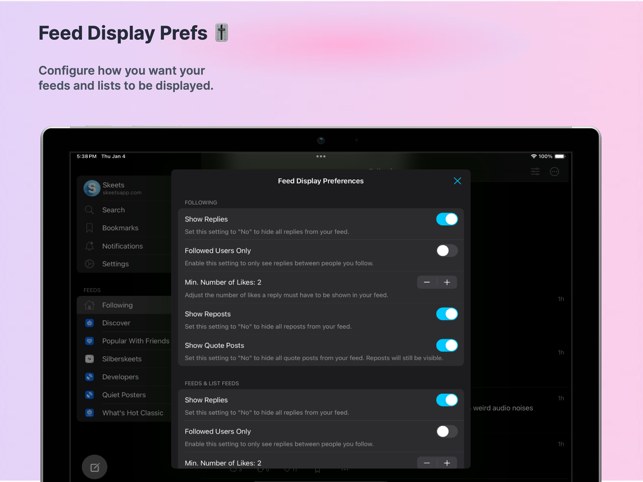Decrease Min. Number of Likes in Following
Viewport: 643px width, 482px height.
pos(427,282)
